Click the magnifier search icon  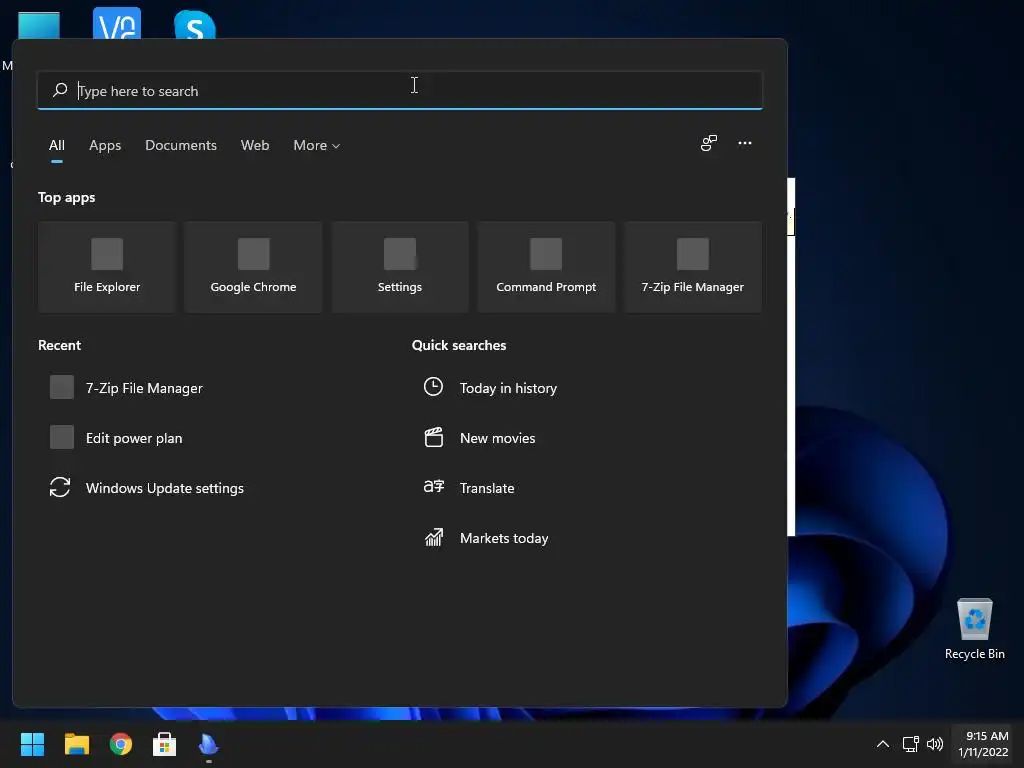pos(60,89)
